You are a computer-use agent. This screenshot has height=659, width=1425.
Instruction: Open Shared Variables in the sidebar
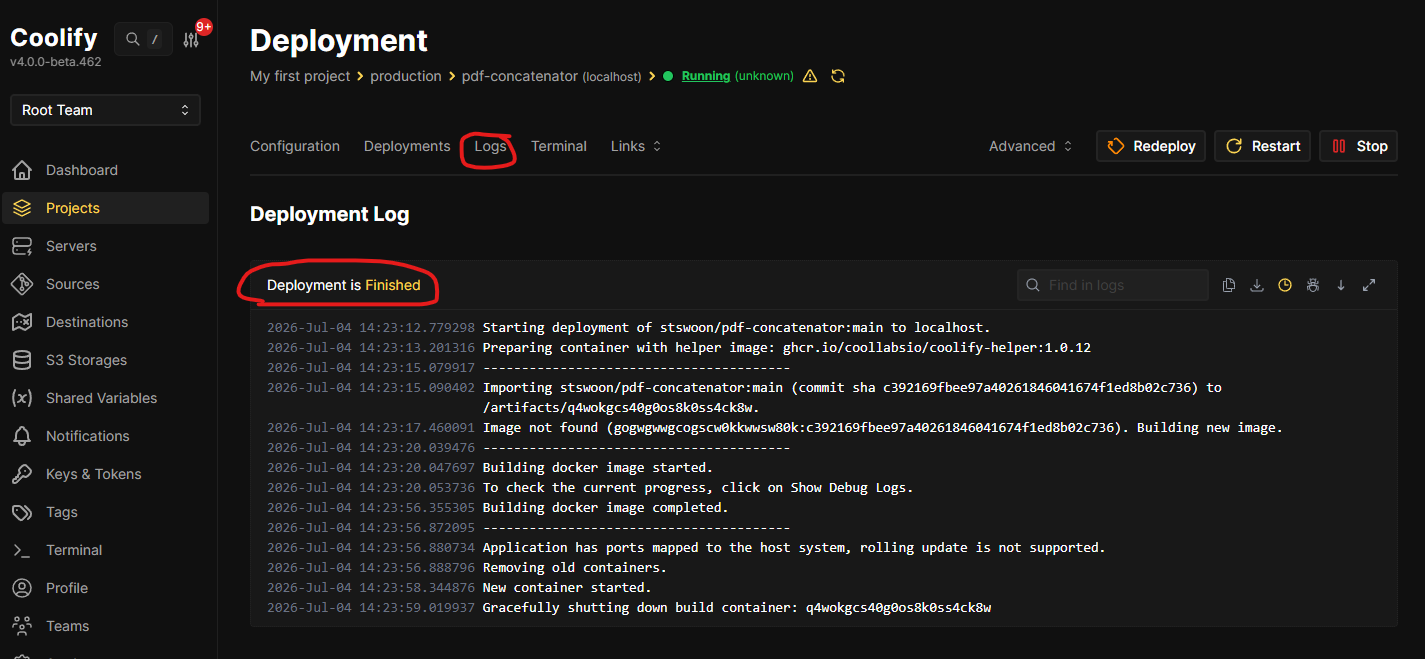point(105,398)
